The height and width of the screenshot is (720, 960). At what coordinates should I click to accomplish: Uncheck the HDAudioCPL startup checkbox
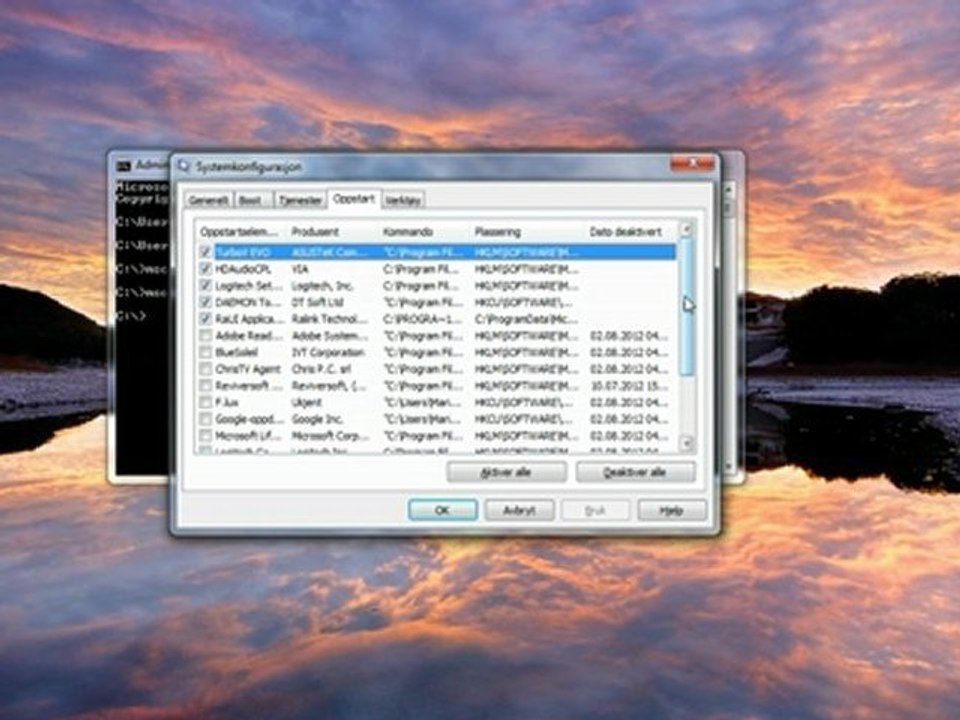click(206, 268)
